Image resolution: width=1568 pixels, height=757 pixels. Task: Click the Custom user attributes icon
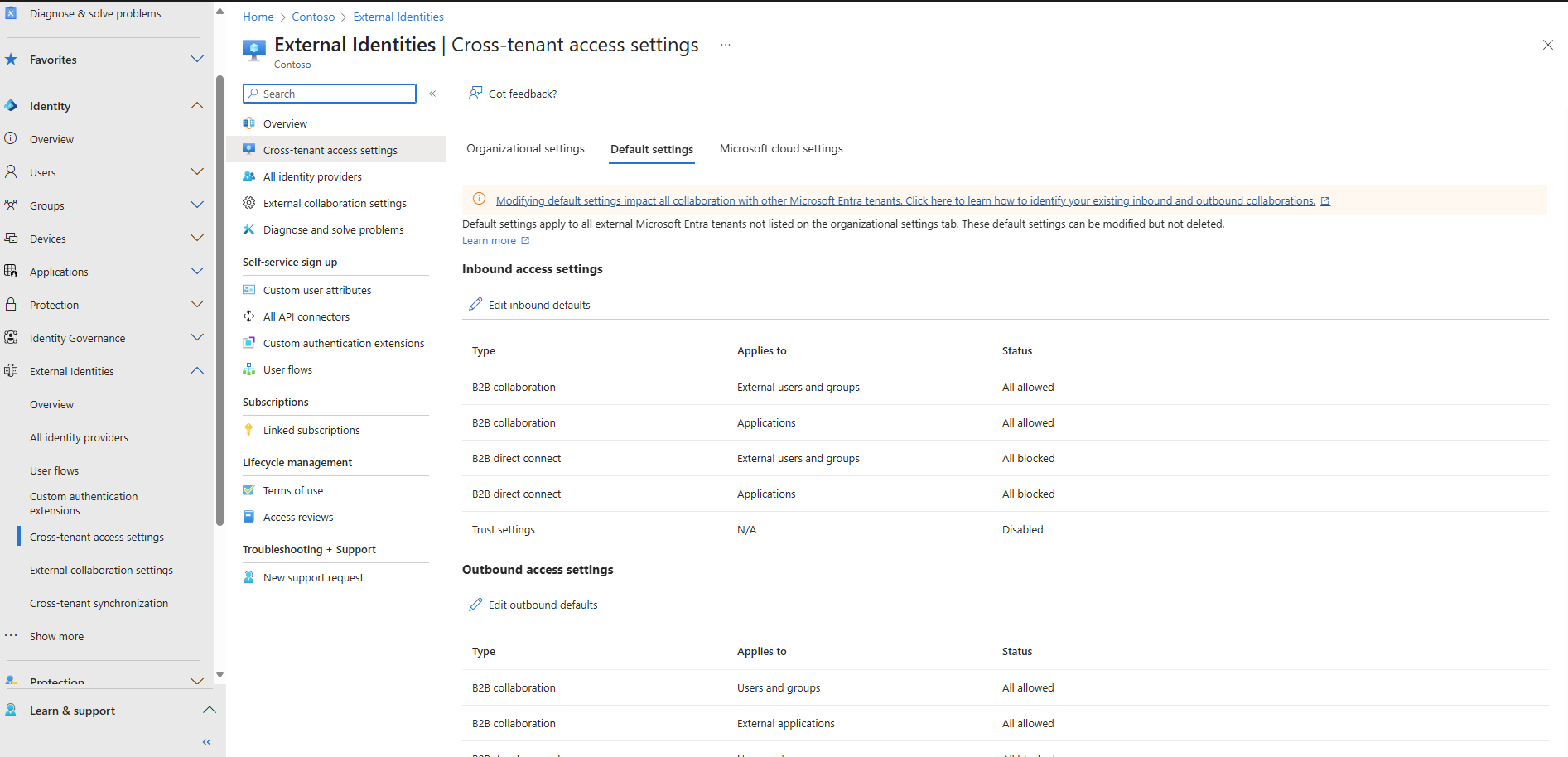pyautogui.click(x=249, y=290)
